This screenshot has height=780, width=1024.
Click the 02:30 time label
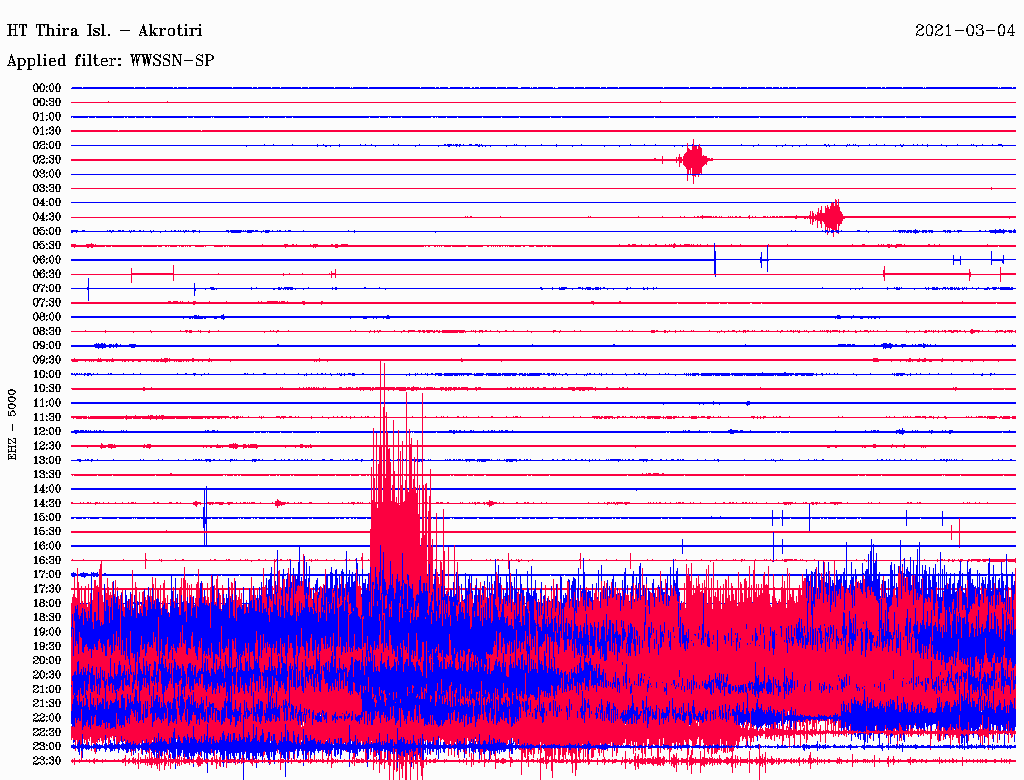point(47,160)
